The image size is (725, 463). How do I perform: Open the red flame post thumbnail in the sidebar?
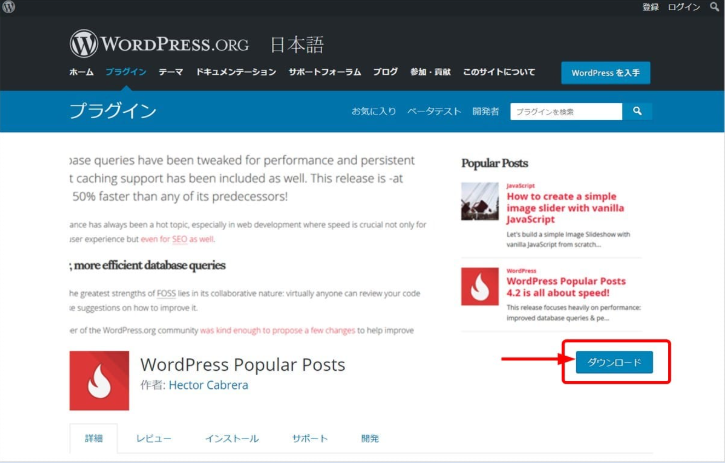pos(480,286)
